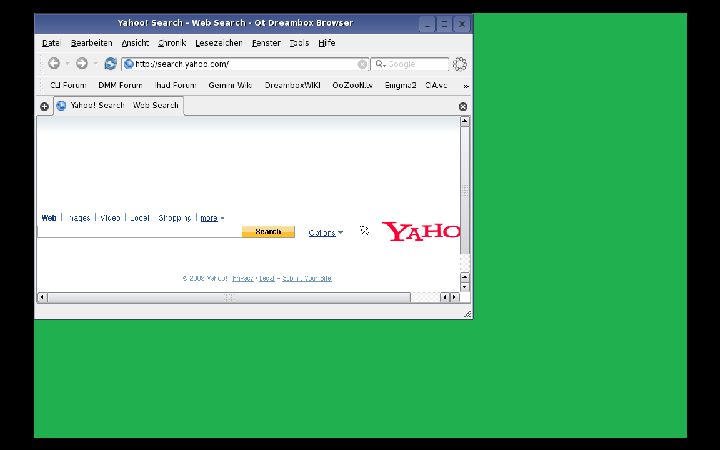Screen dimensions: 720x450
Task: Click the Submit Your Site footer link
Action: click(x=307, y=278)
